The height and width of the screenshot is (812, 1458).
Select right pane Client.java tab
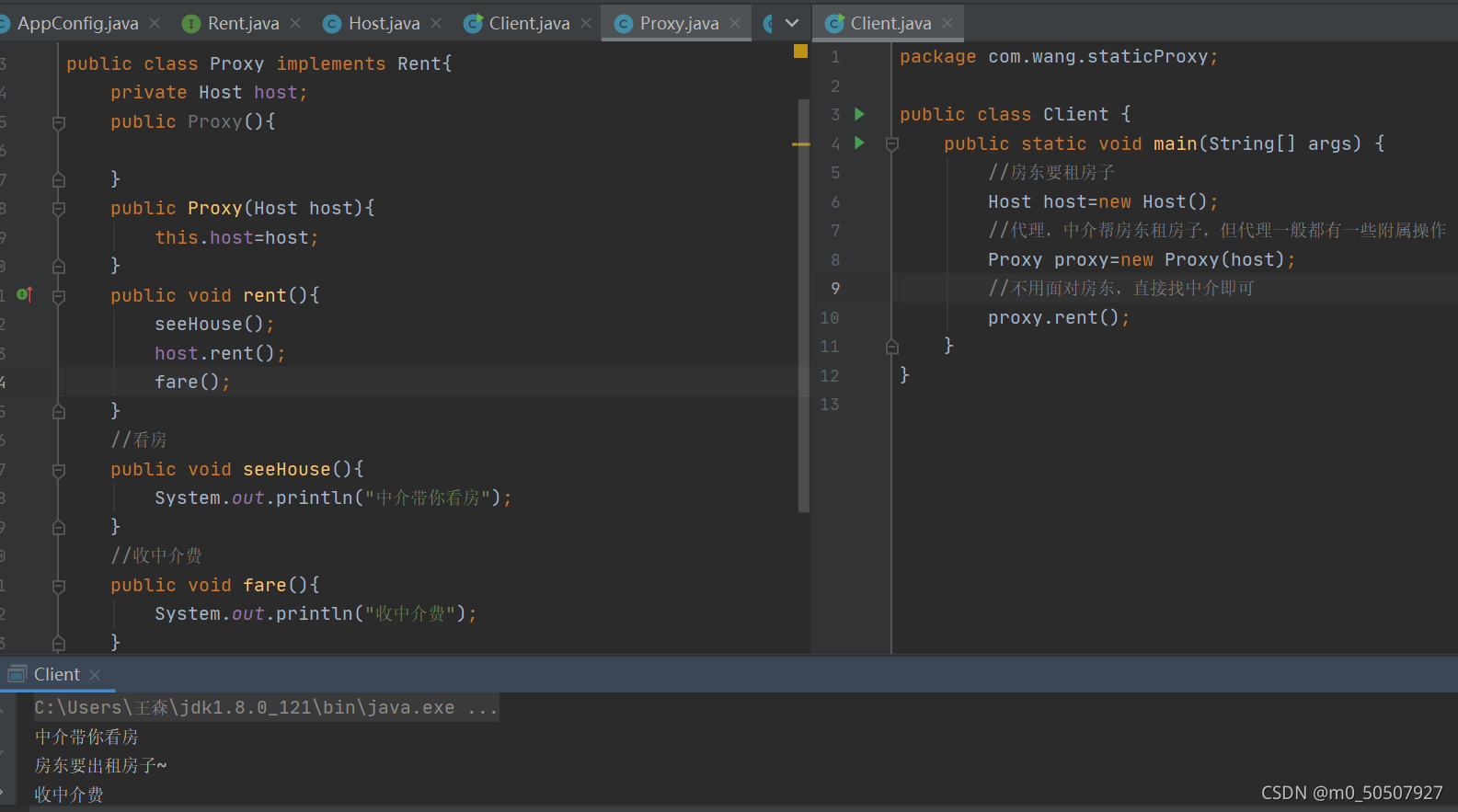pyautogui.click(x=890, y=23)
